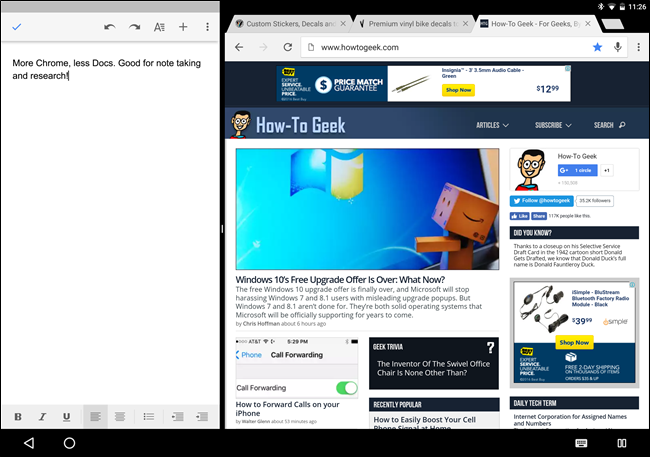Click the Google +1 button
This screenshot has height=457, width=650.
[x=607, y=170]
